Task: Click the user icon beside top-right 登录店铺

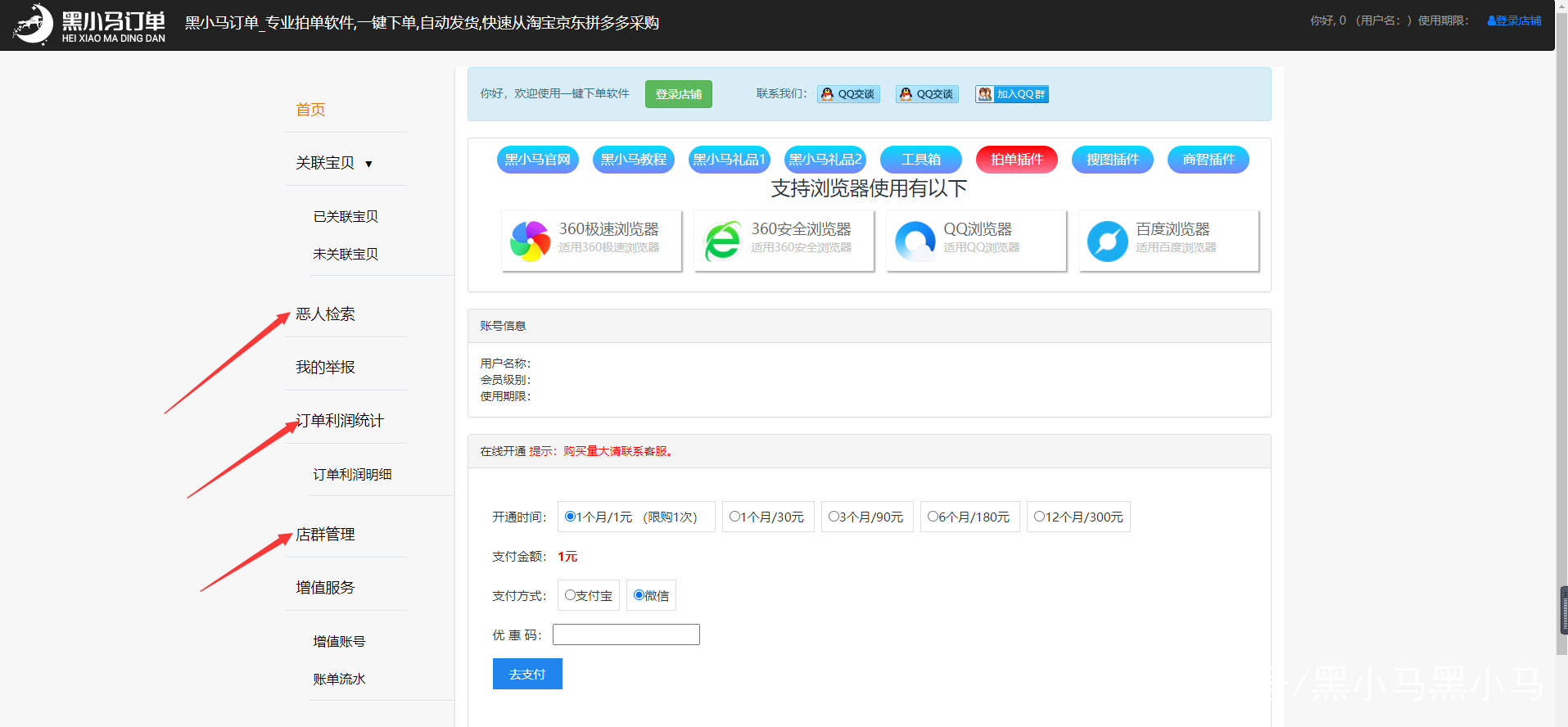Action: pyautogui.click(x=1491, y=21)
